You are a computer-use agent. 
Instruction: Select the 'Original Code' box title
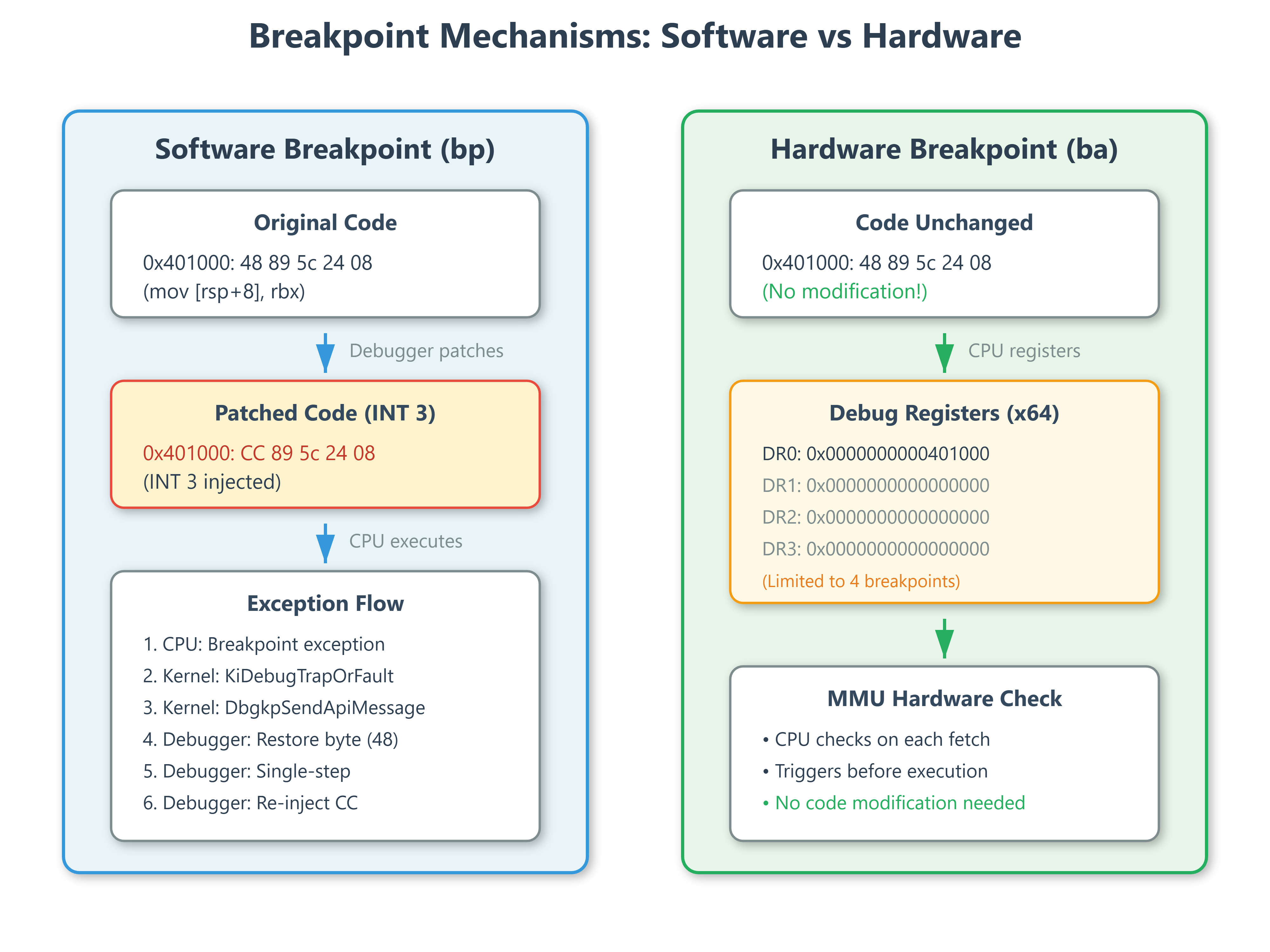(x=325, y=223)
